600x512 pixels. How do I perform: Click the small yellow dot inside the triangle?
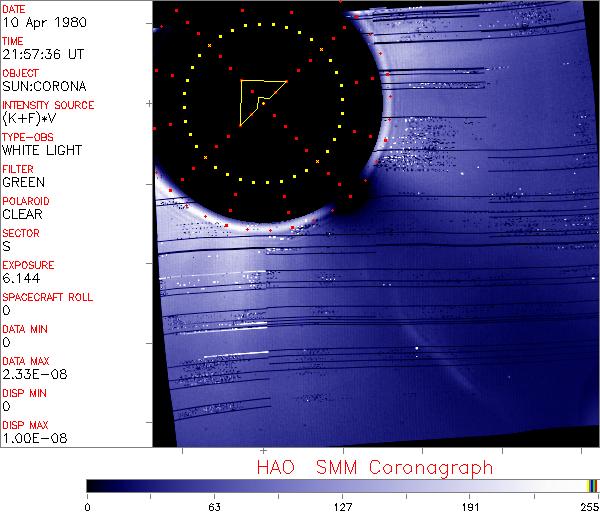262,101
